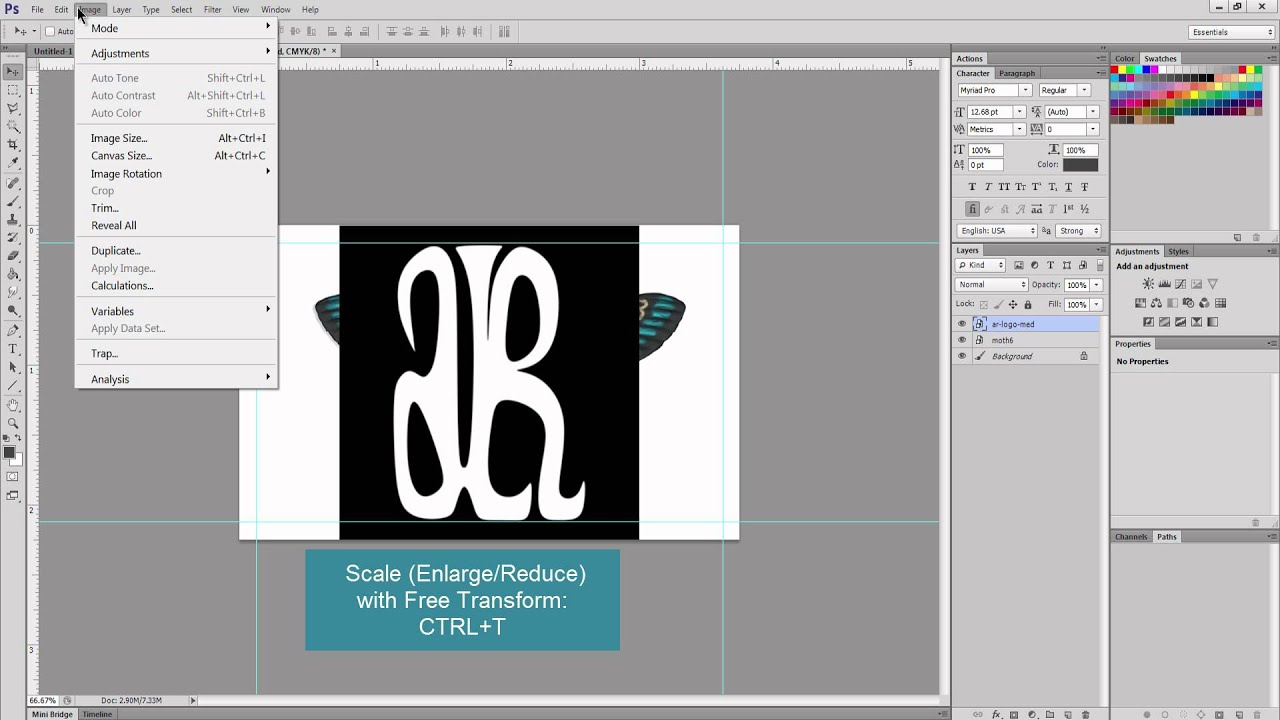Choose Trim... from Image menu
1280x720 pixels.
tap(175, 208)
